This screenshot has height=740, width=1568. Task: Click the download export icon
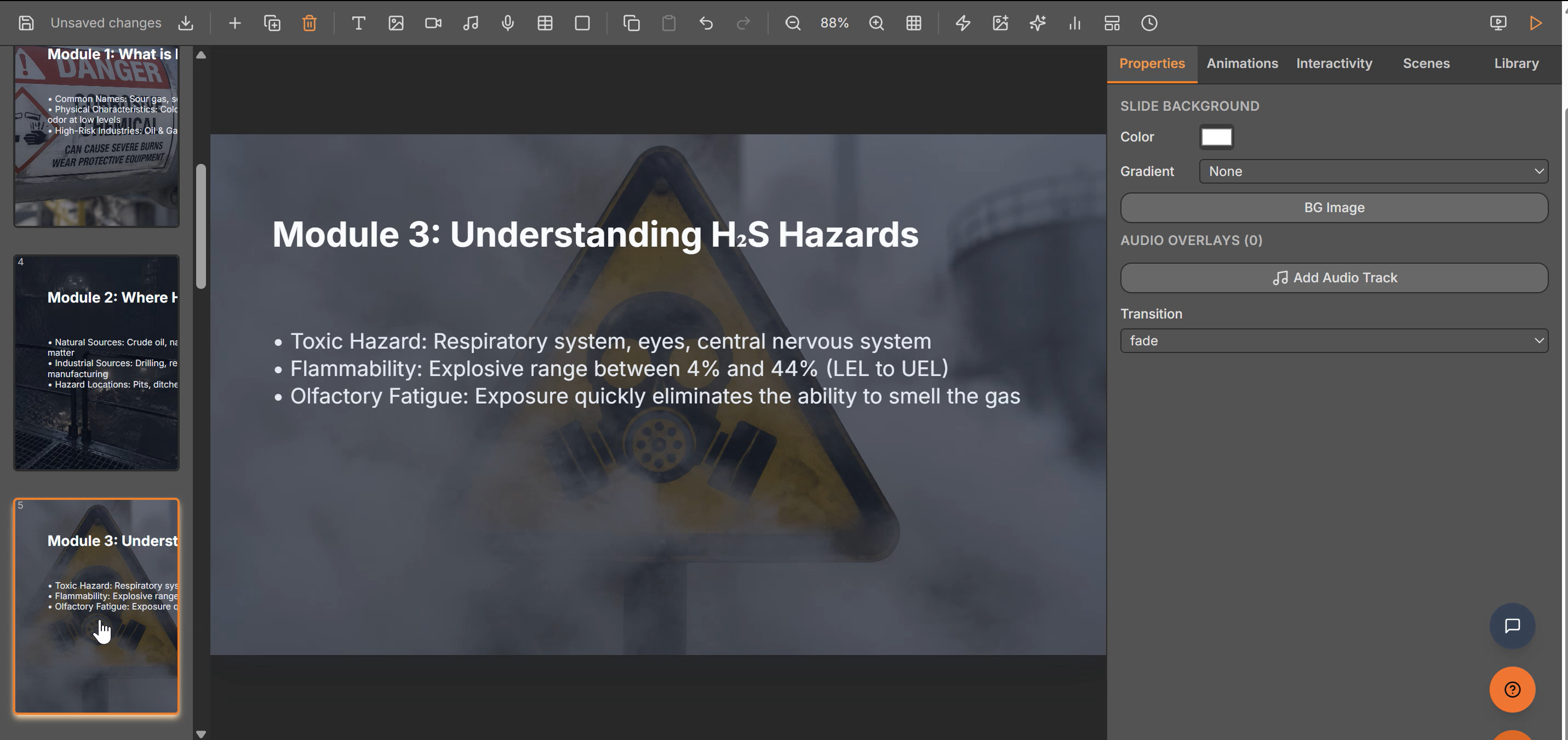click(186, 23)
